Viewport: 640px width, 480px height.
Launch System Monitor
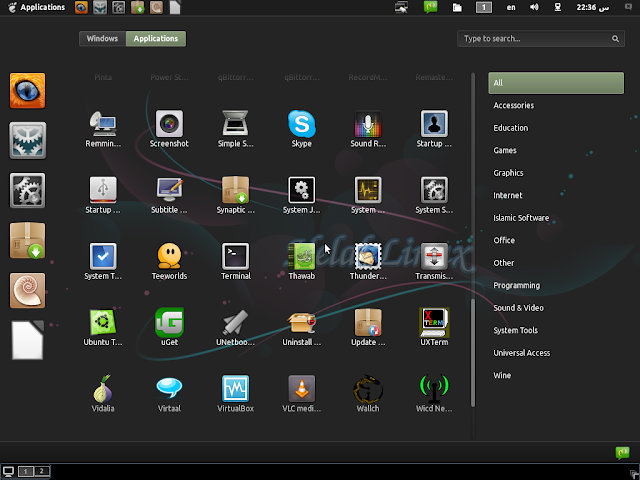(x=368, y=195)
